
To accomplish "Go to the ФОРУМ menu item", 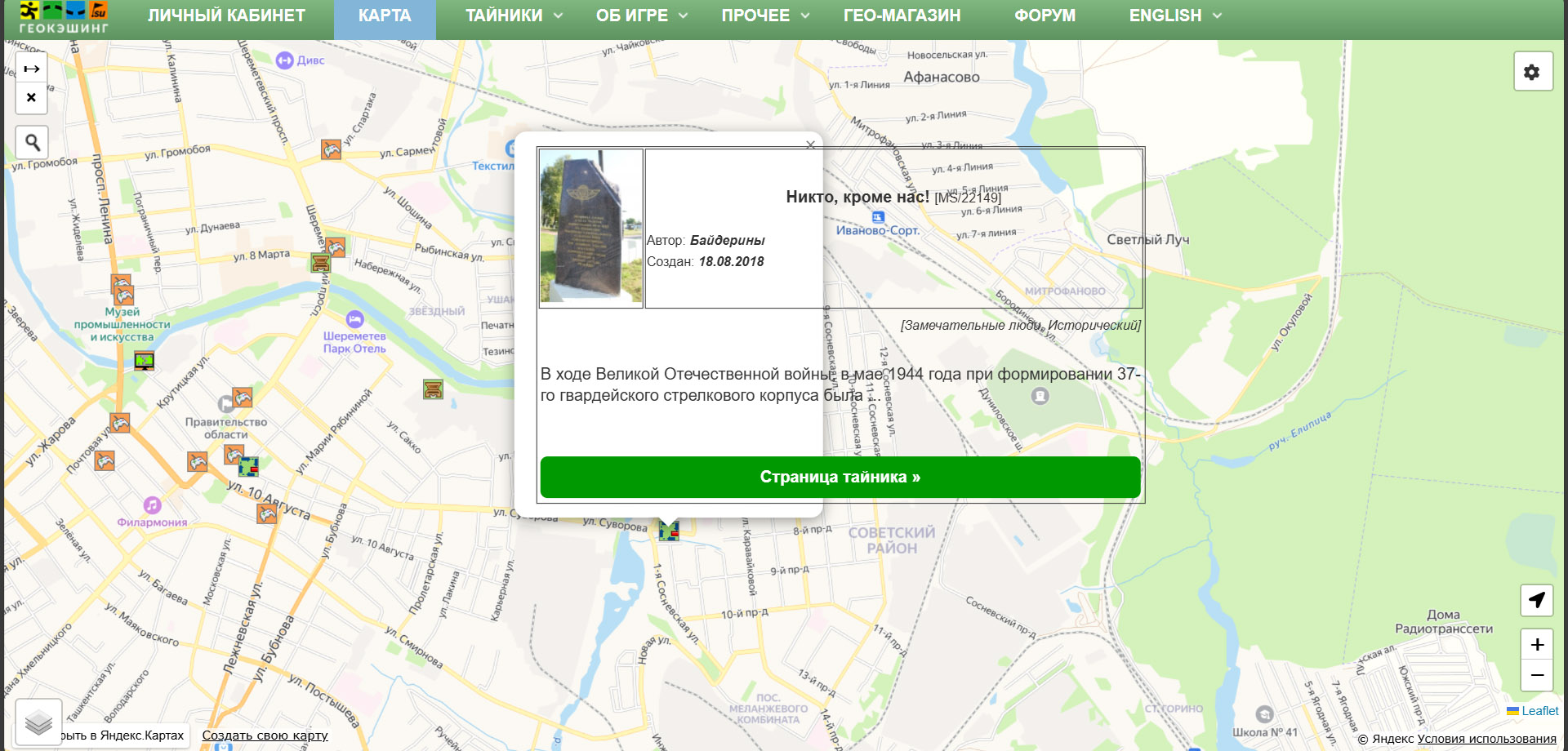I will (x=1045, y=16).
